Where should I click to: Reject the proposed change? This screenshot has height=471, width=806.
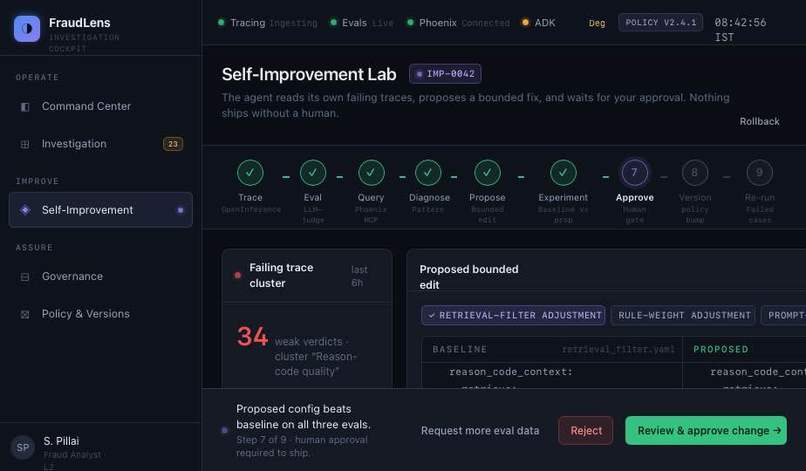(586, 430)
